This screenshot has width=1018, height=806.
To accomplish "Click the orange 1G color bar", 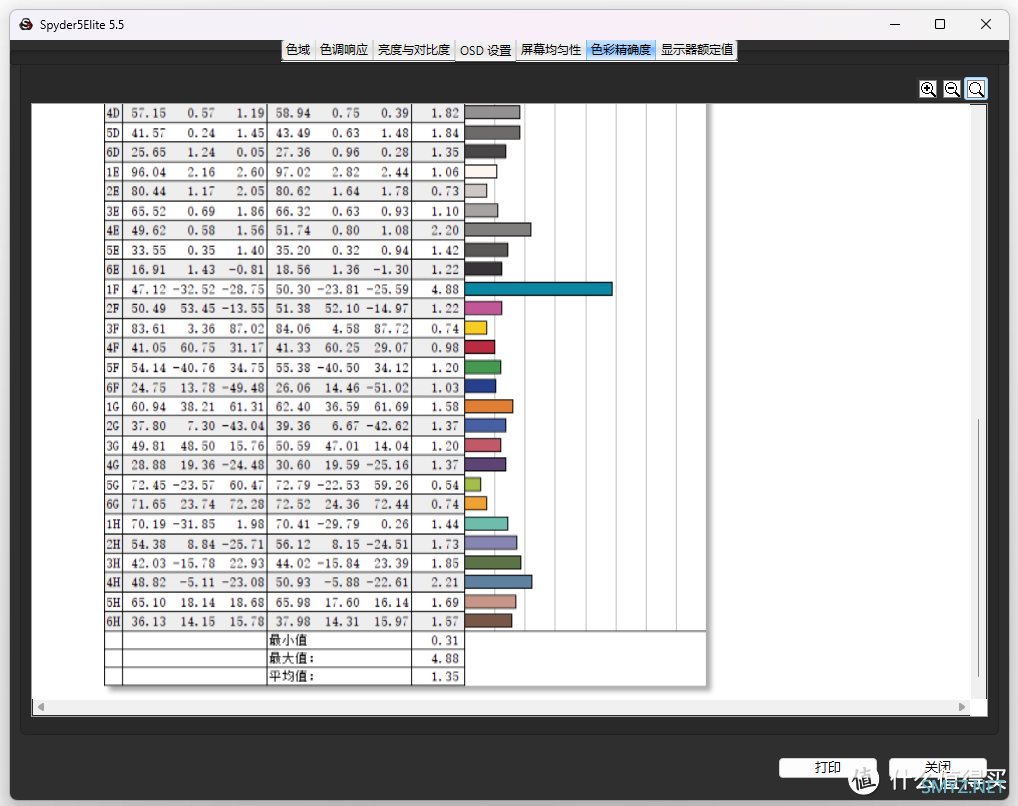I will (489, 407).
